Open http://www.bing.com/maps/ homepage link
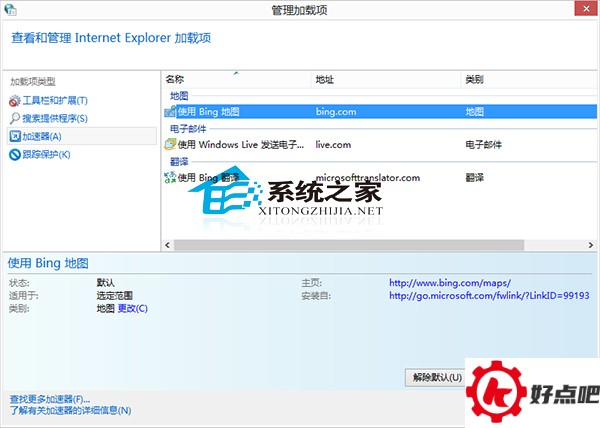Viewport: 600px width, 428px height. (450, 283)
